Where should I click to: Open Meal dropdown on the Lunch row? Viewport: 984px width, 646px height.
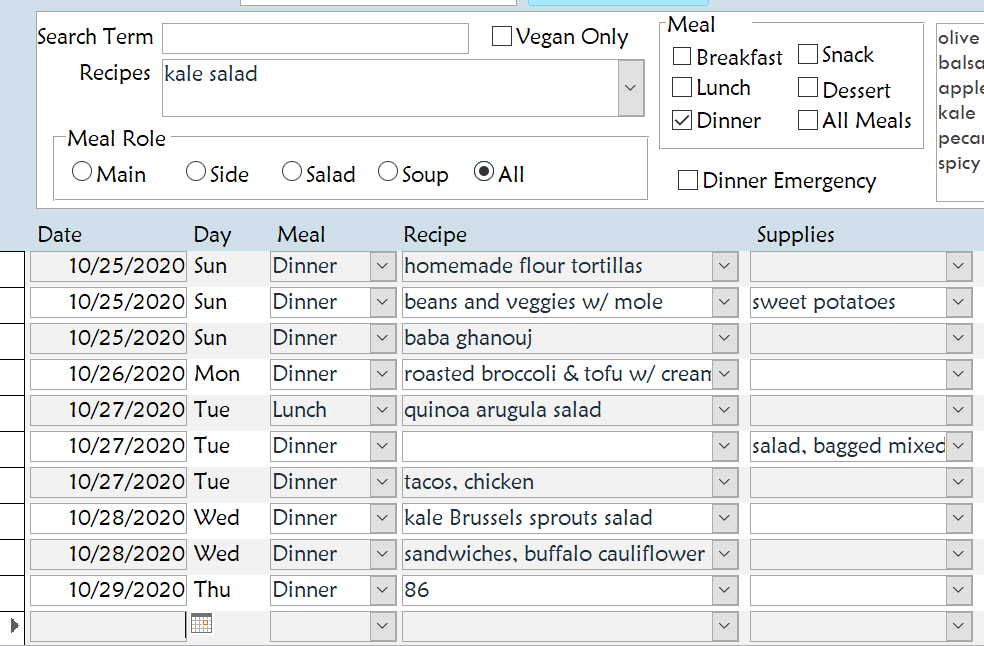click(383, 410)
